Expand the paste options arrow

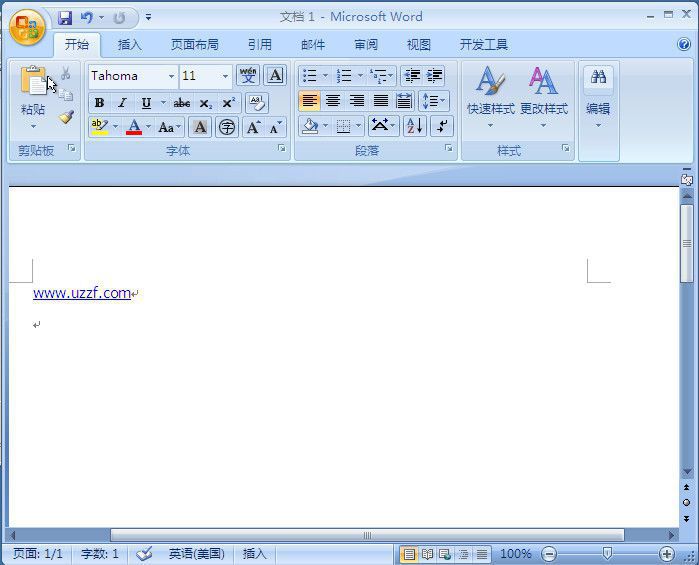coord(33,126)
